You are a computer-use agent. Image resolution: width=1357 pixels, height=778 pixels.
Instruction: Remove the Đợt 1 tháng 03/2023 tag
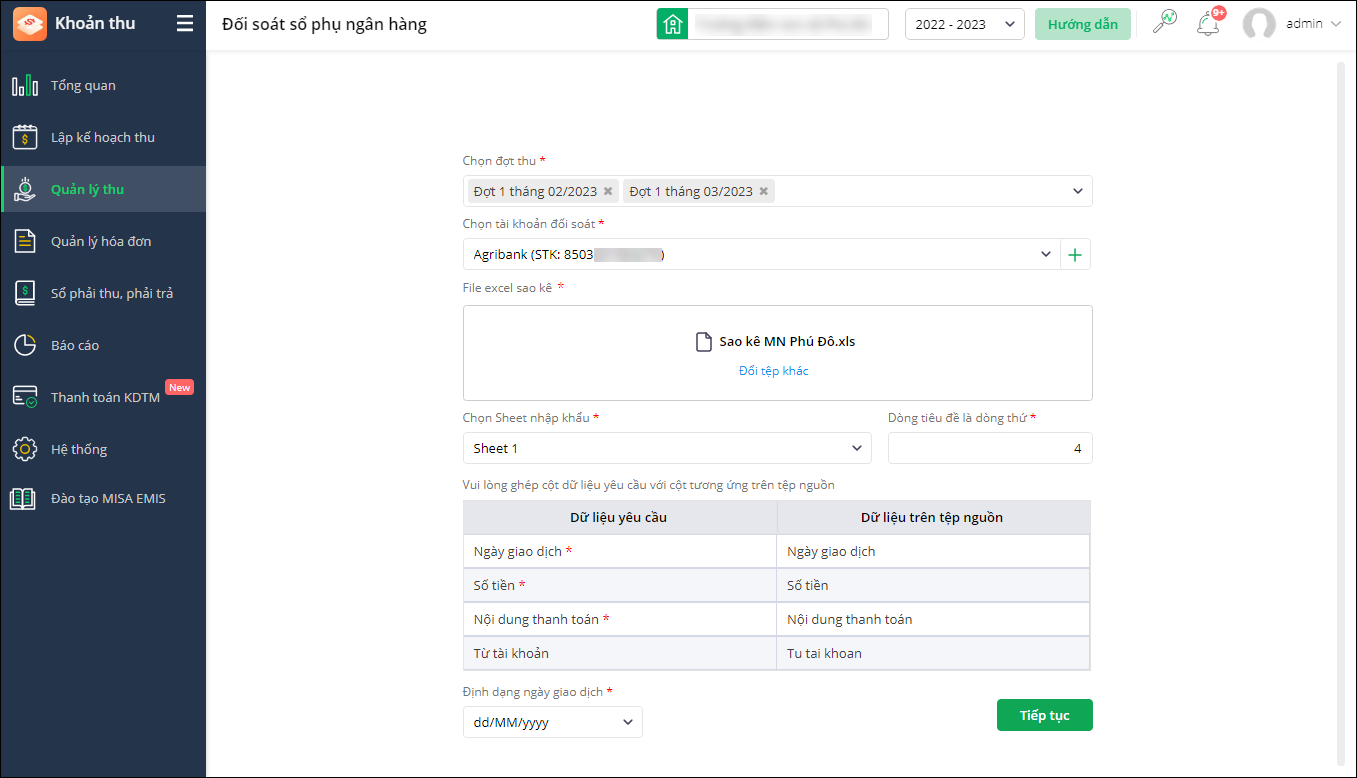[x=764, y=191]
